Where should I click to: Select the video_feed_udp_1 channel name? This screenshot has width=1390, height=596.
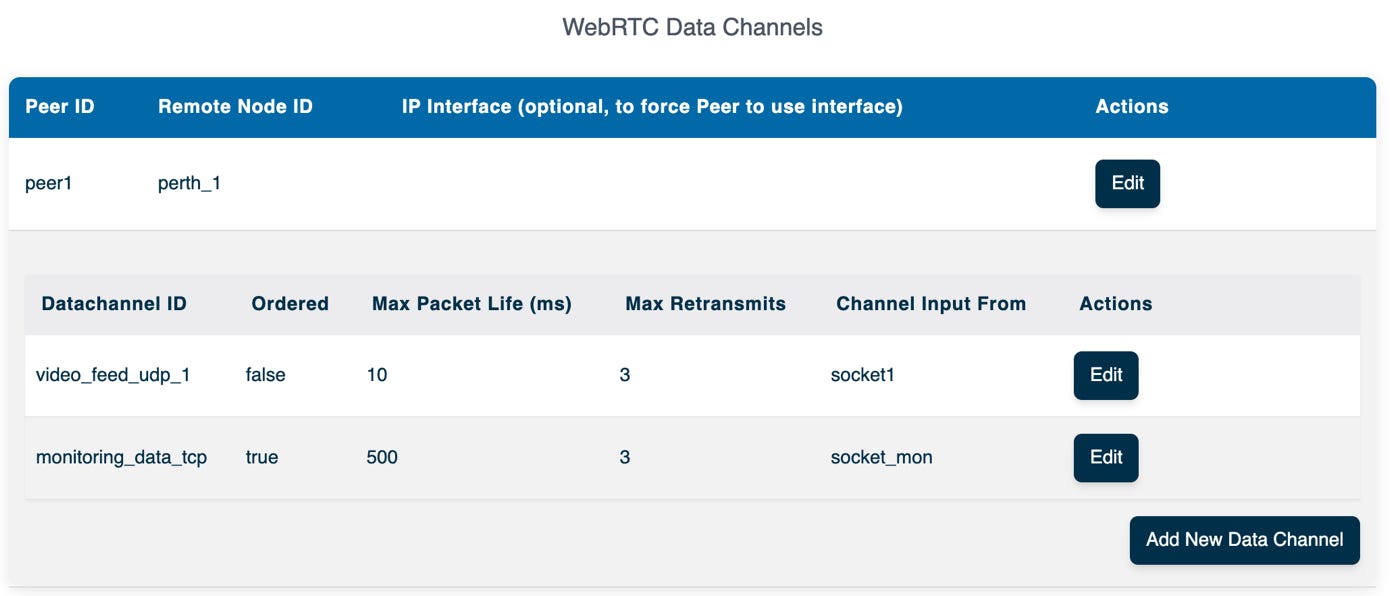(113, 375)
